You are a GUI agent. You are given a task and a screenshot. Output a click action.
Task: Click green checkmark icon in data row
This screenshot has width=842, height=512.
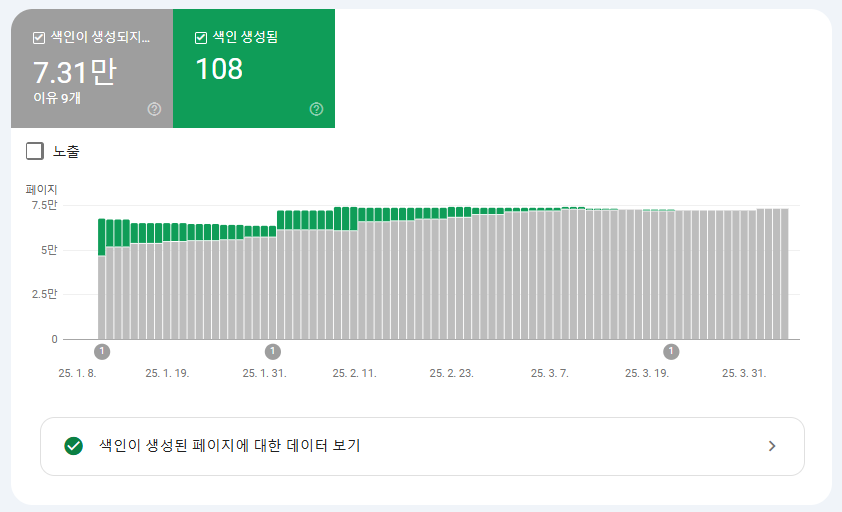pos(74,446)
